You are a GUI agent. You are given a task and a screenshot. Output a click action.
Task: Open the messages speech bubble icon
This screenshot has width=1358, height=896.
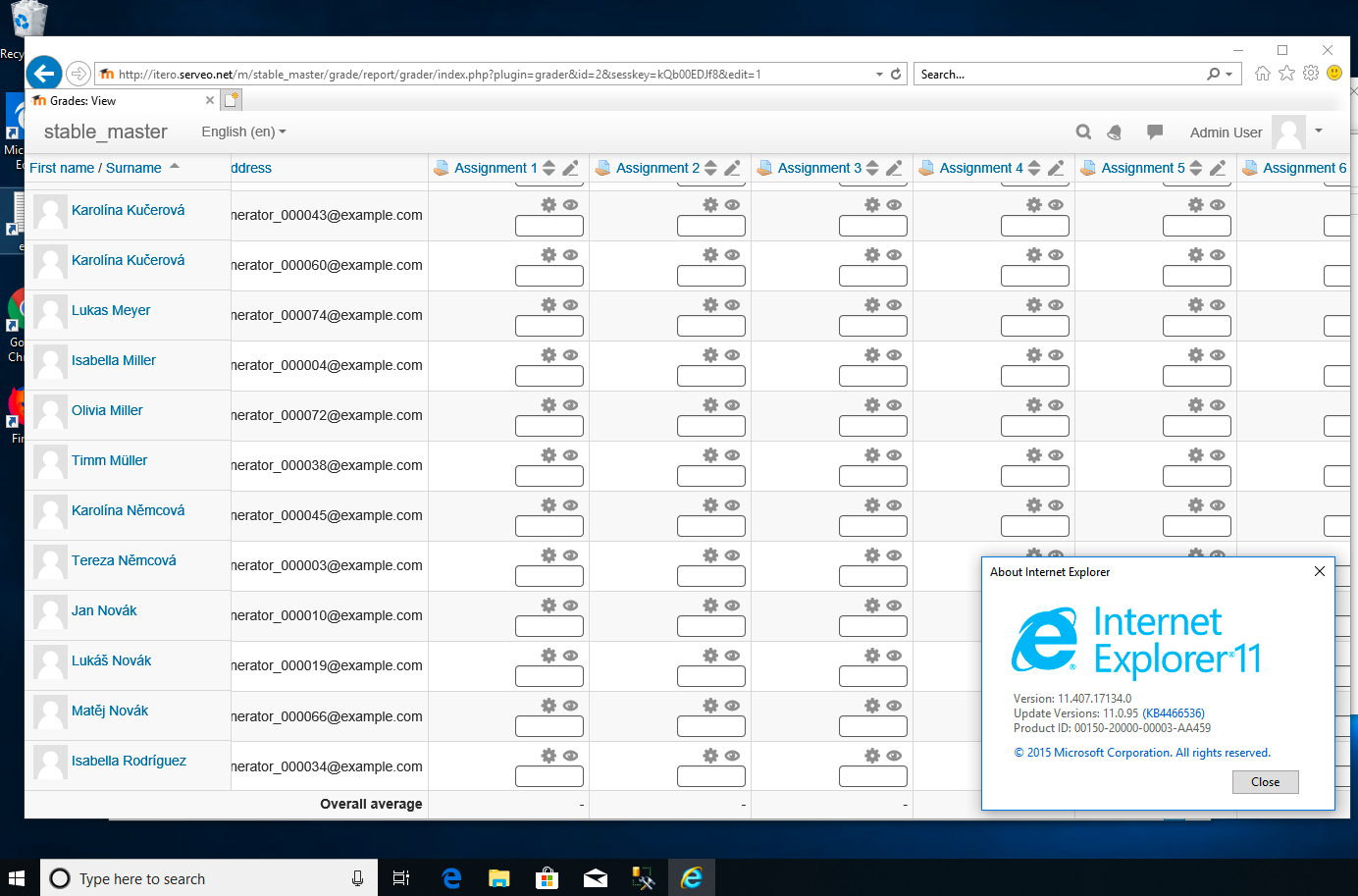pos(1155,132)
